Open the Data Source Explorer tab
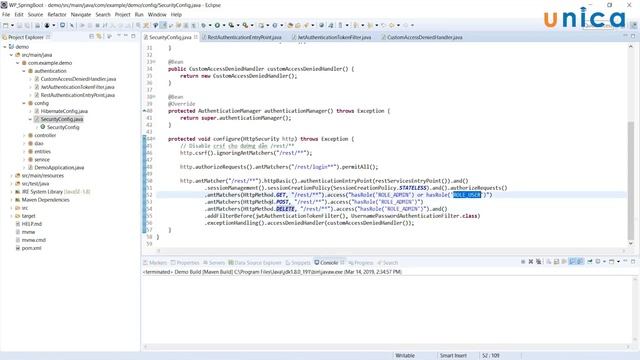The height and width of the screenshot is (360, 640). point(255,262)
